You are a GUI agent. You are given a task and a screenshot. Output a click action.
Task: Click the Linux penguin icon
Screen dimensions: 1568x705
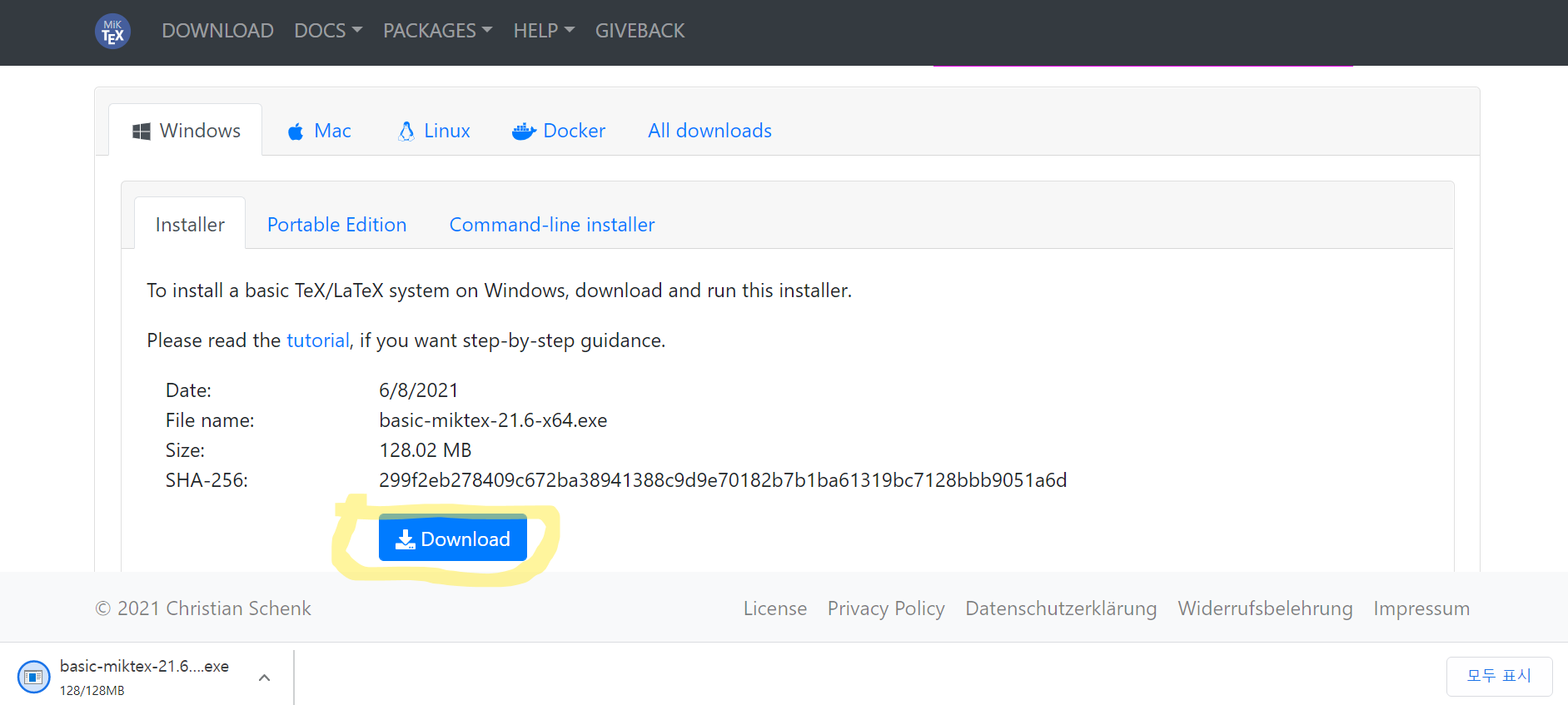pos(406,132)
